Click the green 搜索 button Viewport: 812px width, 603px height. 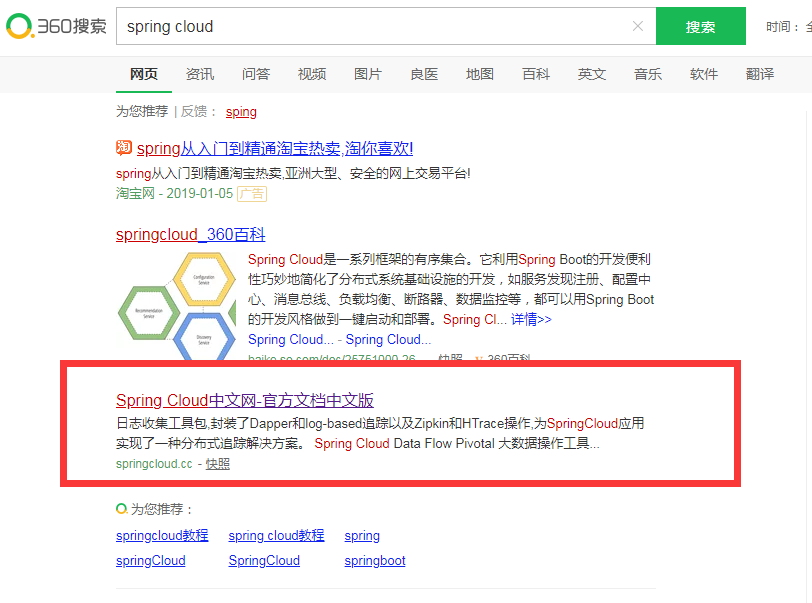pyautogui.click(x=701, y=26)
